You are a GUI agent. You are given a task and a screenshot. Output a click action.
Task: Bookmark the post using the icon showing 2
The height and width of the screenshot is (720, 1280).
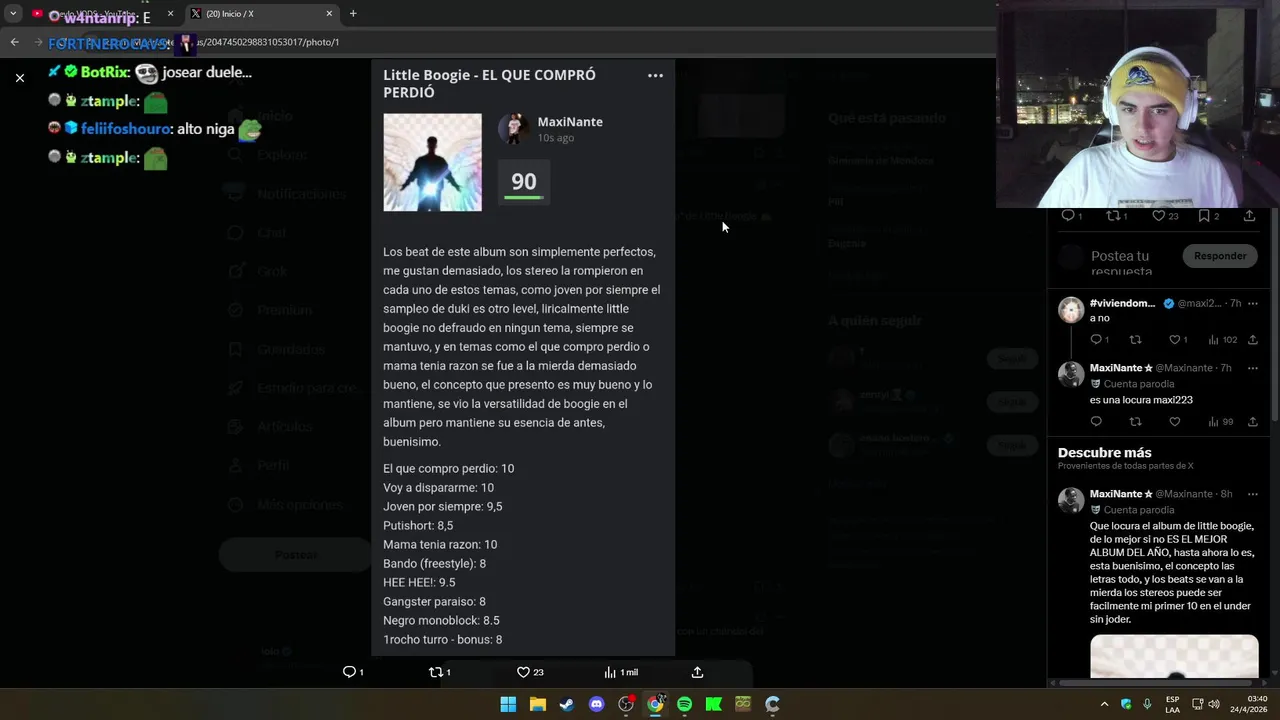click(1204, 215)
